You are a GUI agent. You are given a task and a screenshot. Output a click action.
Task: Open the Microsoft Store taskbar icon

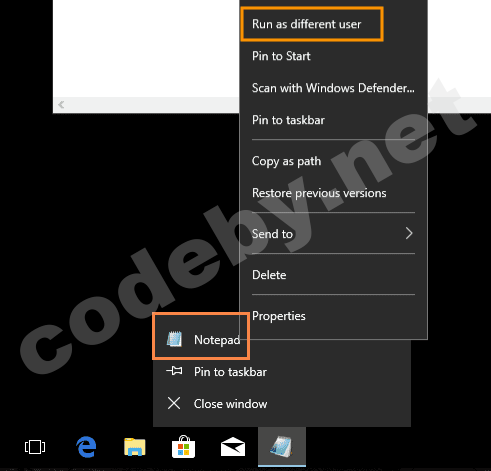click(x=183, y=447)
